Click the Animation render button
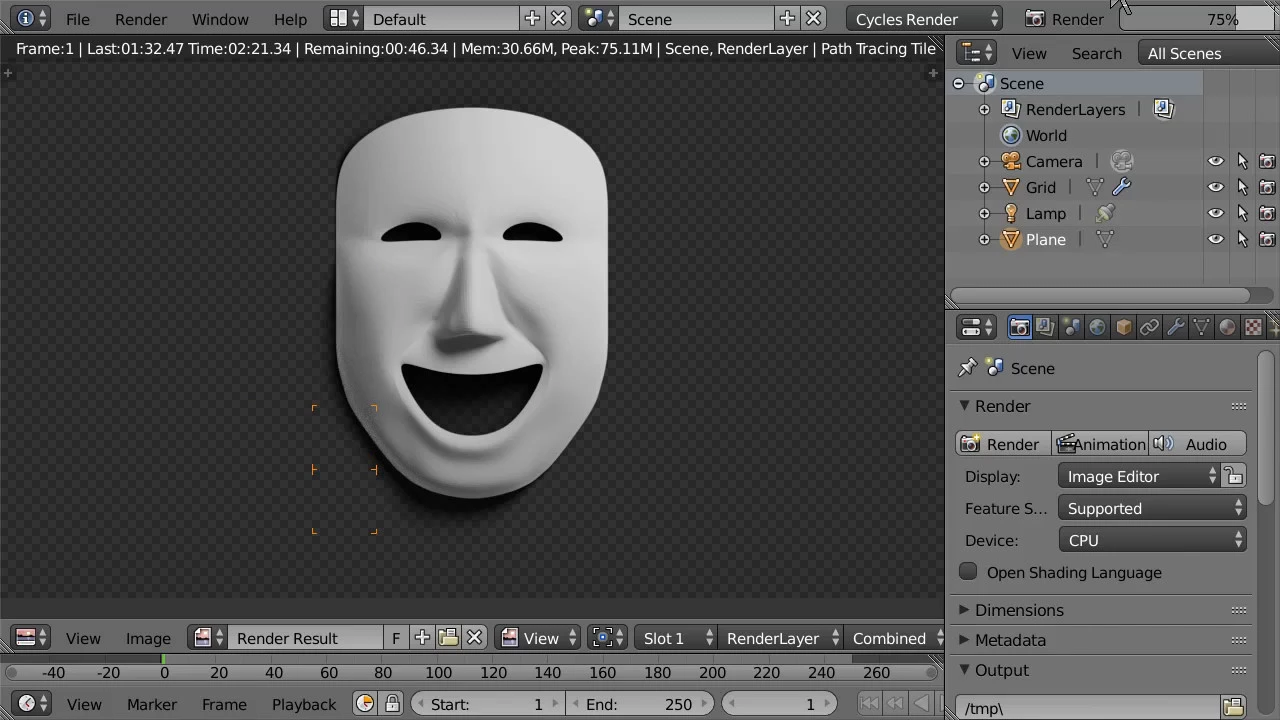Viewport: 1280px width, 720px height. click(1100, 444)
